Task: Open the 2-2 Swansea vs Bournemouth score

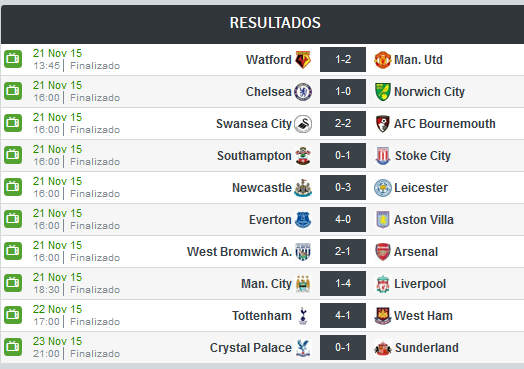Action: [343, 124]
